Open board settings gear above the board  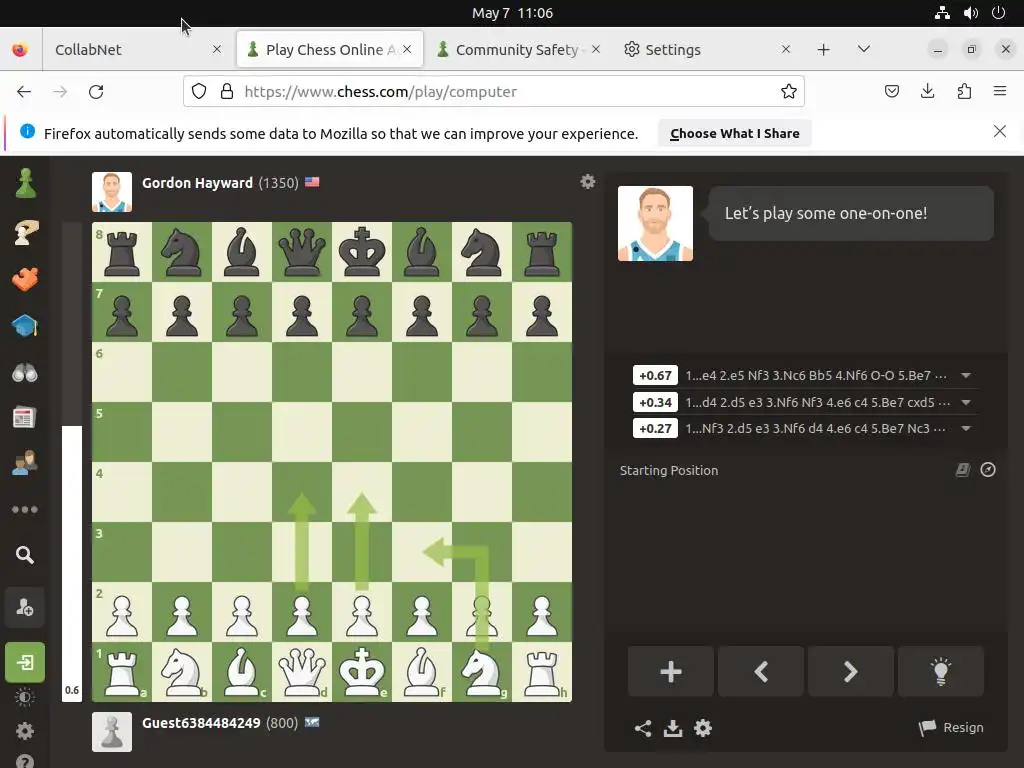pos(588,182)
